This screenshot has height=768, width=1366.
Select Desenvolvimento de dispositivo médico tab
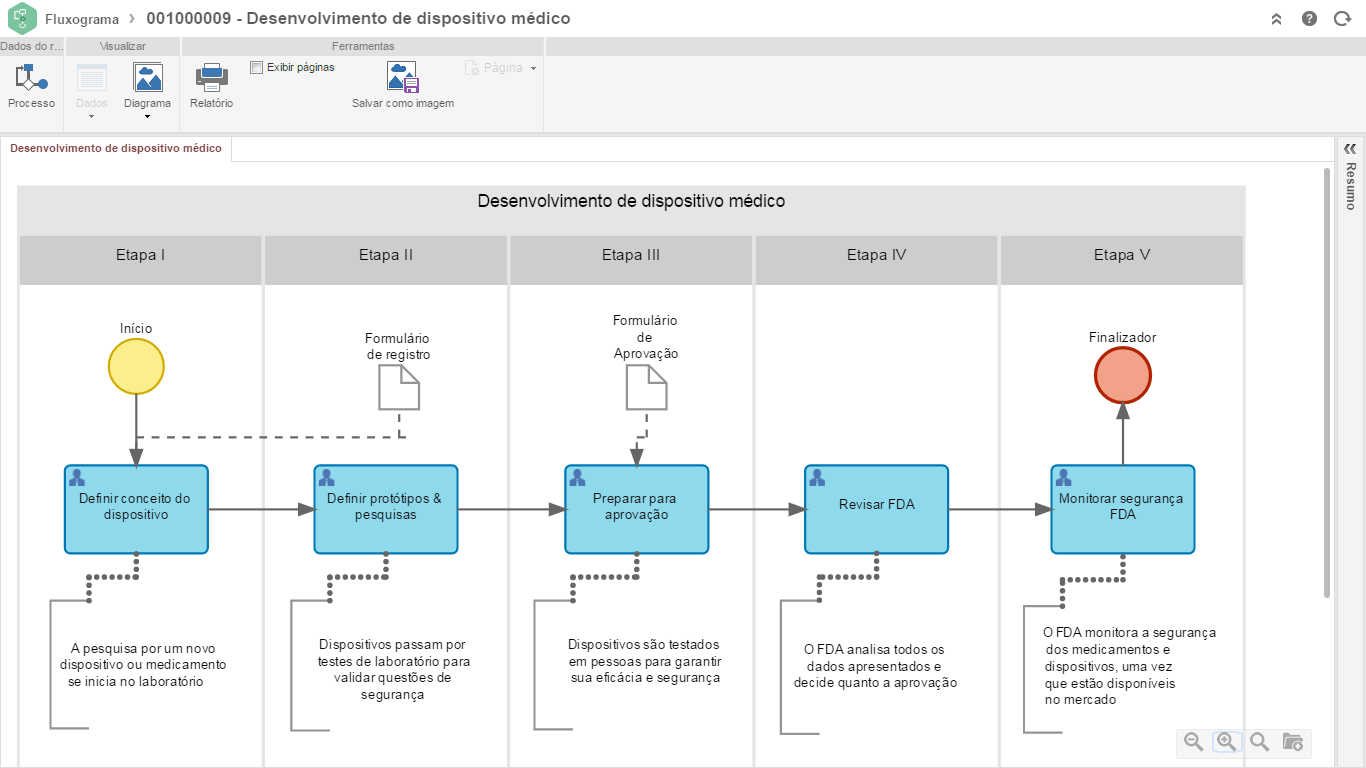coord(116,148)
